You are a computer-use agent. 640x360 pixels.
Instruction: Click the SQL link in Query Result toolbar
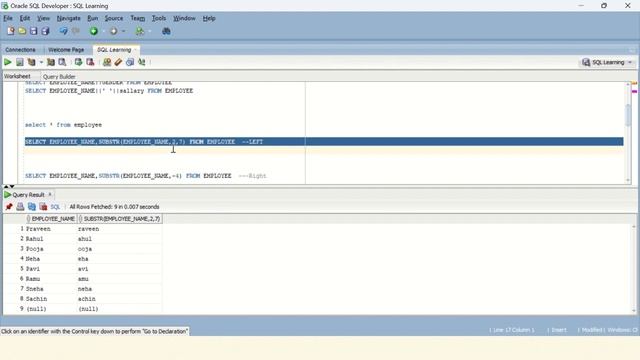[x=55, y=207]
